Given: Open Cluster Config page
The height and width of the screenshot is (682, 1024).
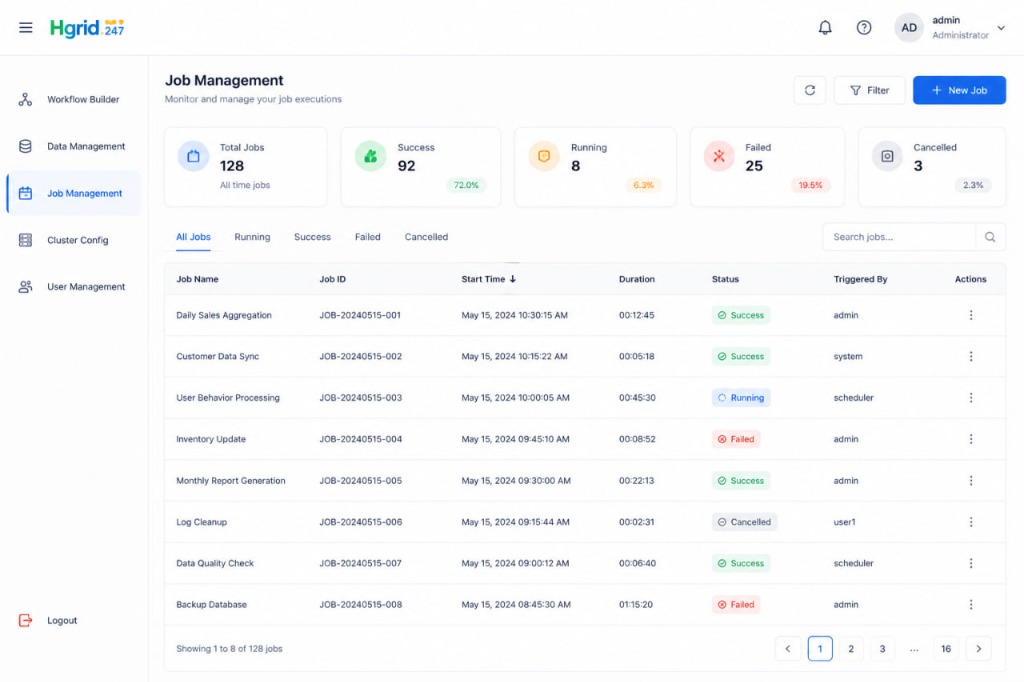Looking at the screenshot, I should click(x=73, y=240).
